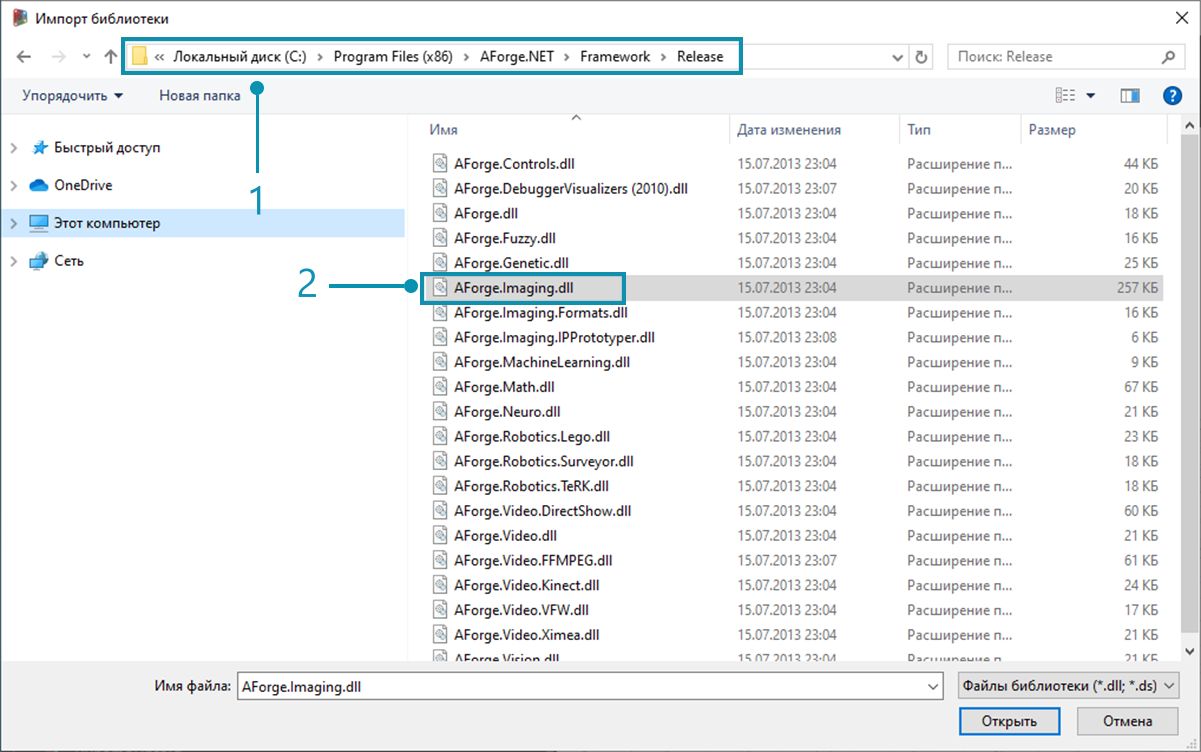Click the OneDrive cloud icon
Screen dimensions: 1201x752
[x=39, y=185]
